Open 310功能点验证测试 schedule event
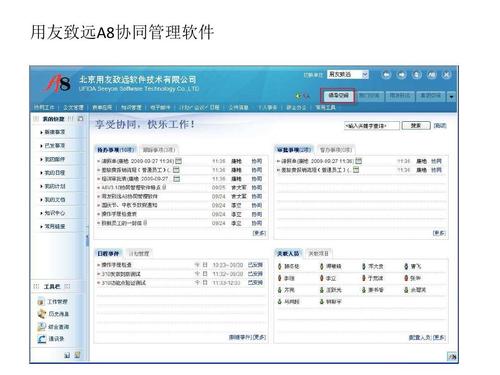The width and height of the screenshot is (500, 375). (123, 283)
